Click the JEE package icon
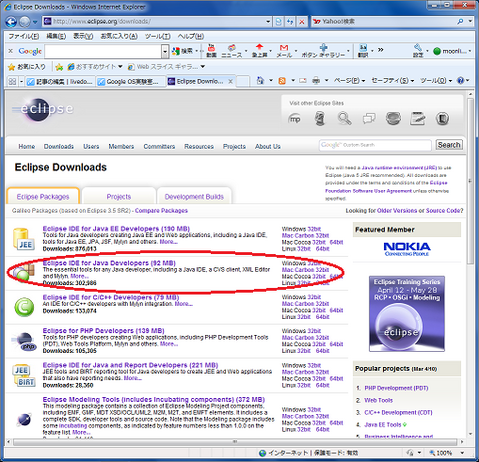The width and height of the screenshot is (479, 462). tap(23, 239)
